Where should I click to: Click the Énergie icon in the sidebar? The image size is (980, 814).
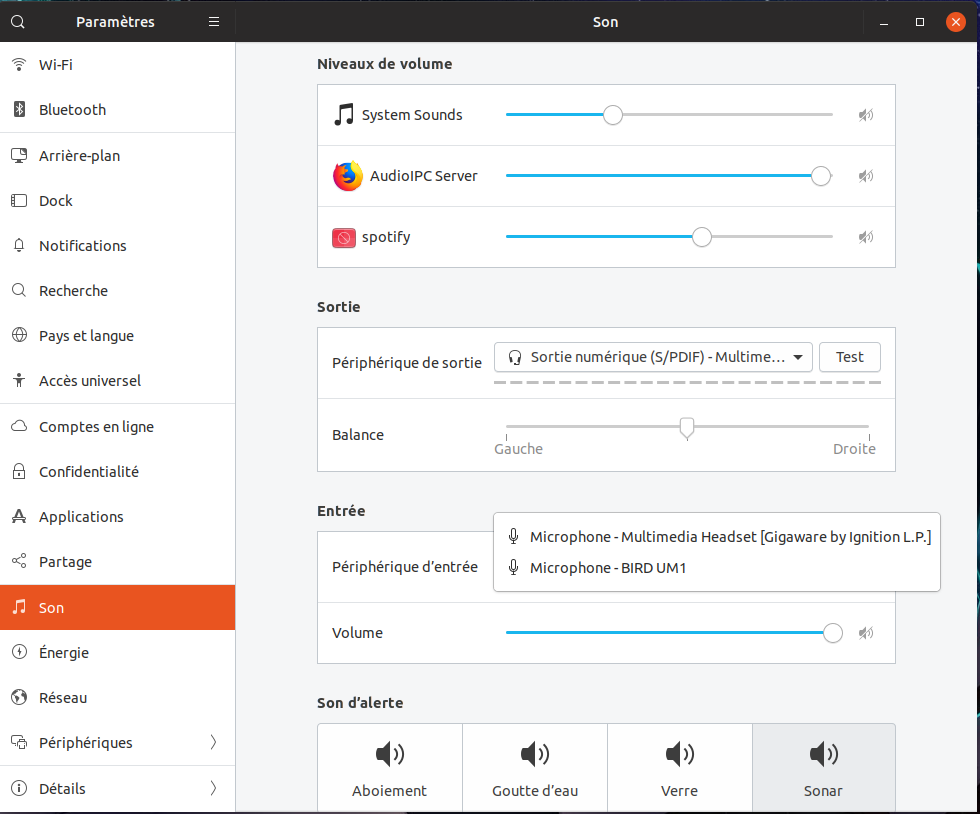pyautogui.click(x=18, y=653)
